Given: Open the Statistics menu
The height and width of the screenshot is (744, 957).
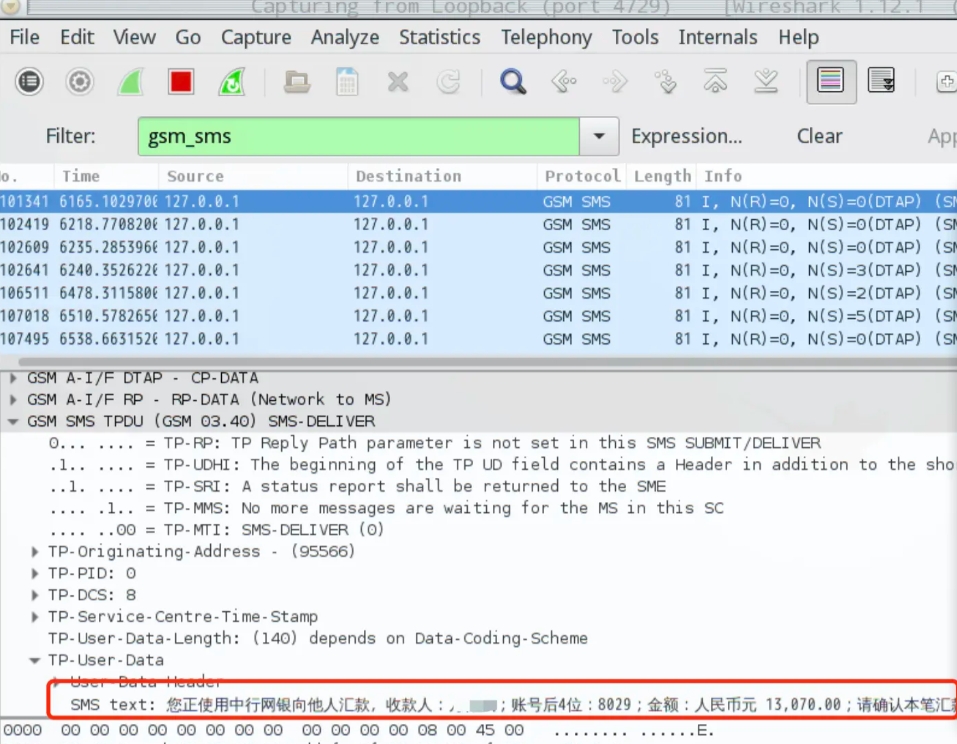Looking at the screenshot, I should point(439,37).
